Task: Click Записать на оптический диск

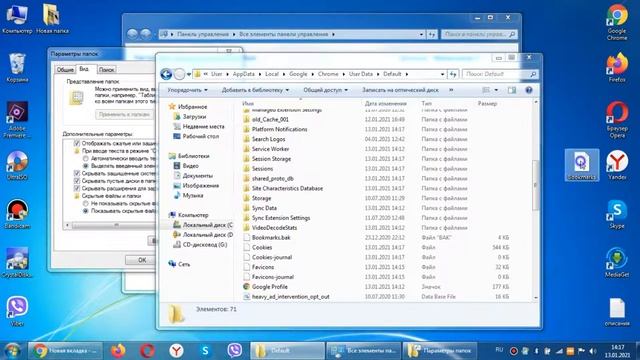Action: pyautogui.click(x=400, y=90)
